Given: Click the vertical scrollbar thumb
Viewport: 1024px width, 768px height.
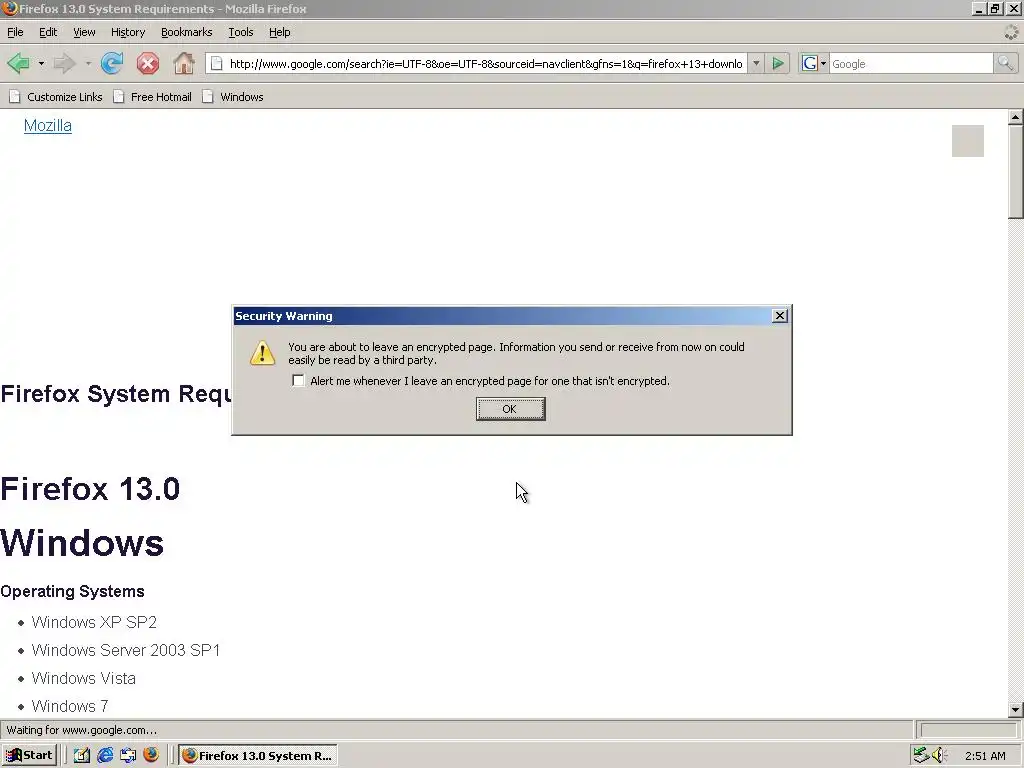Looking at the screenshot, I should [x=1015, y=172].
